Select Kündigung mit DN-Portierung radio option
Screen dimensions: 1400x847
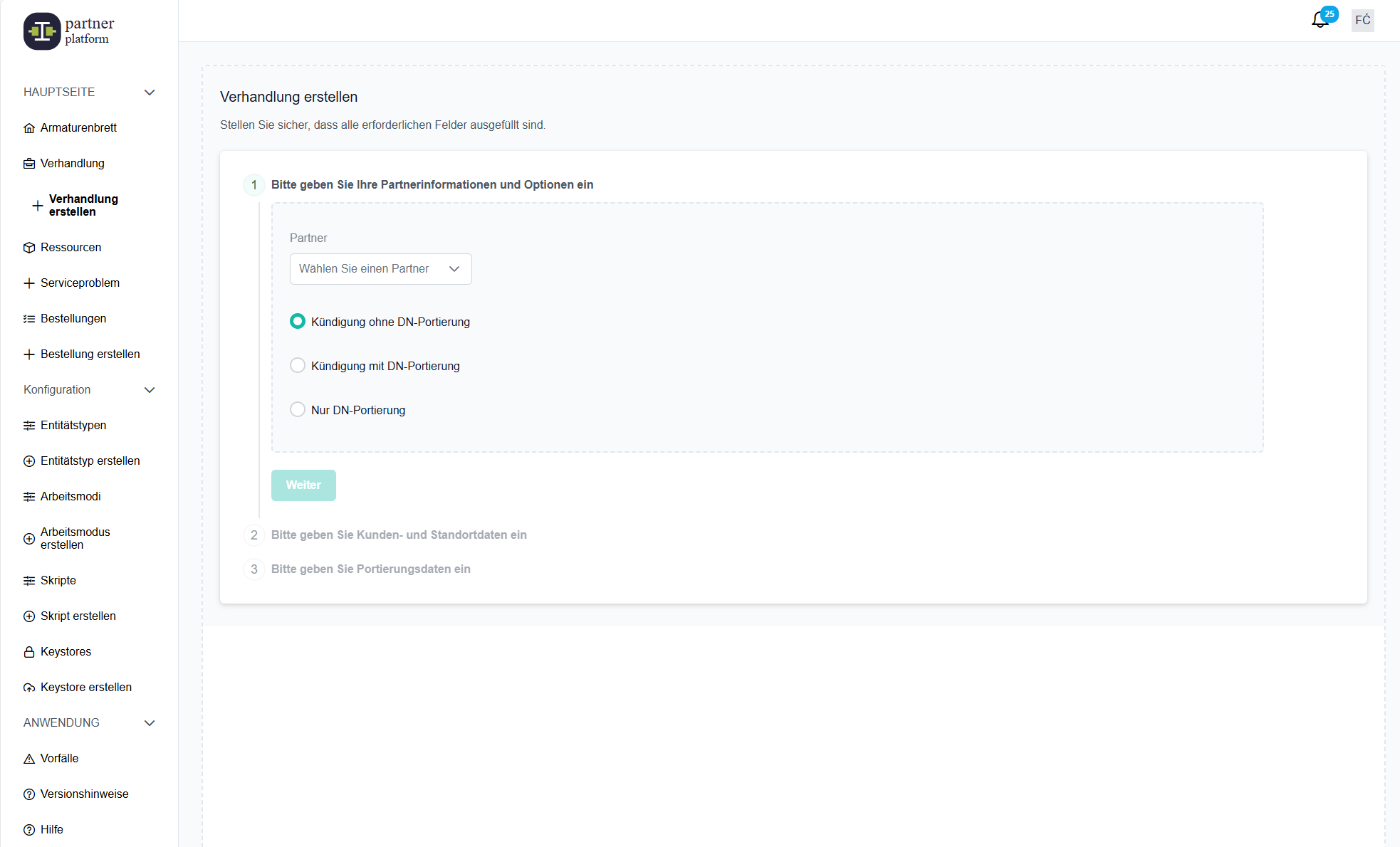298,366
